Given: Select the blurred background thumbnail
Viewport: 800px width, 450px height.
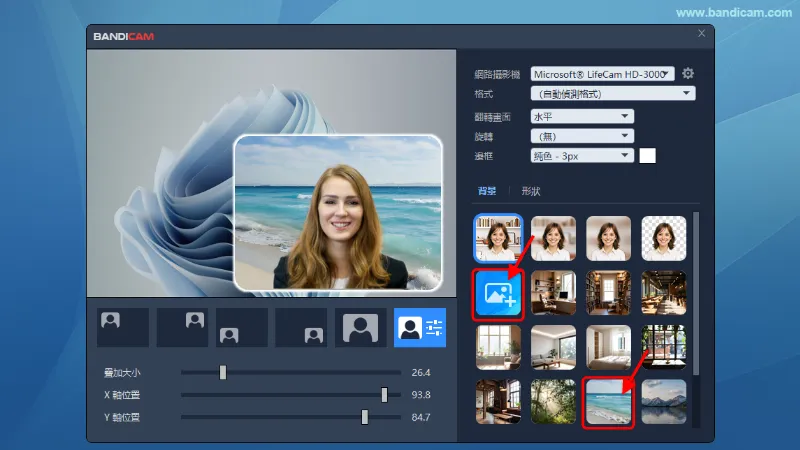Looking at the screenshot, I should click(x=554, y=238).
